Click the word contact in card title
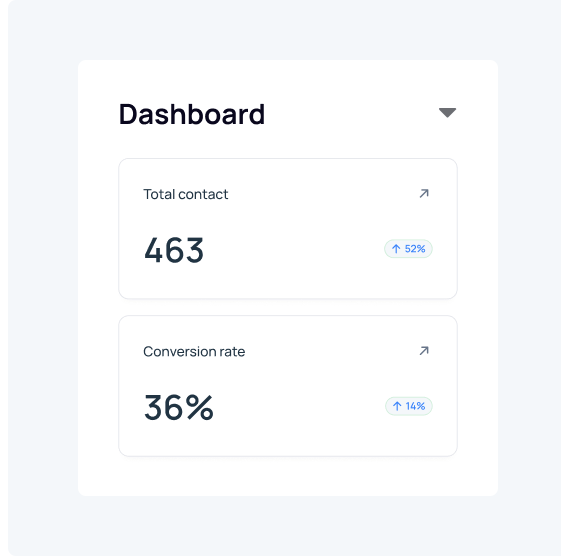The height and width of the screenshot is (556, 561). tap(203, 194)
